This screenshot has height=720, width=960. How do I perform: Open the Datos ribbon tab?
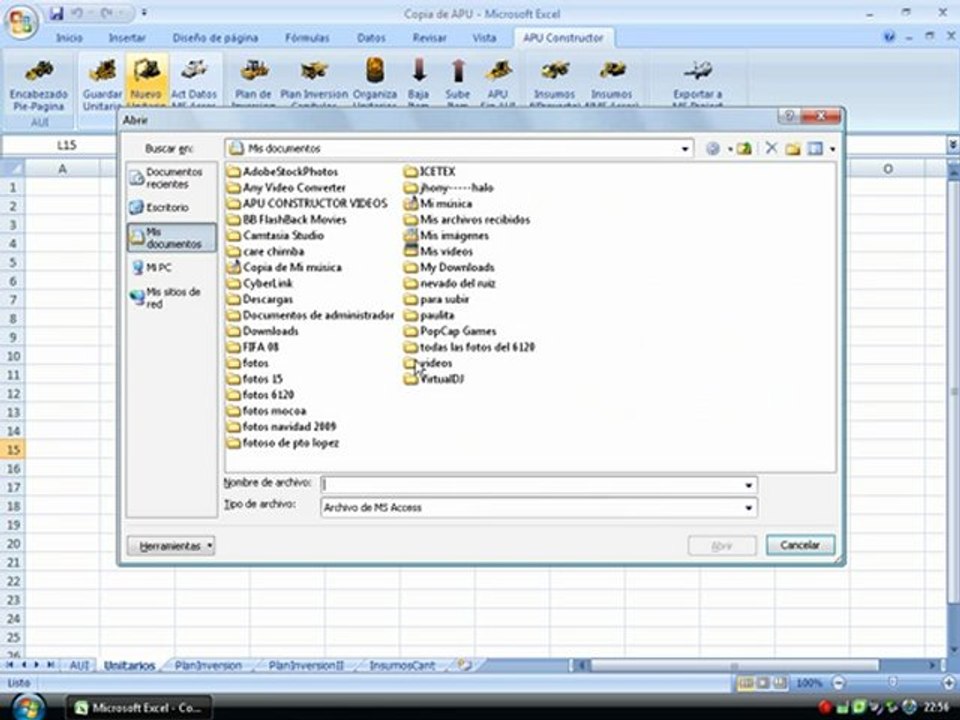coord(371,38)
